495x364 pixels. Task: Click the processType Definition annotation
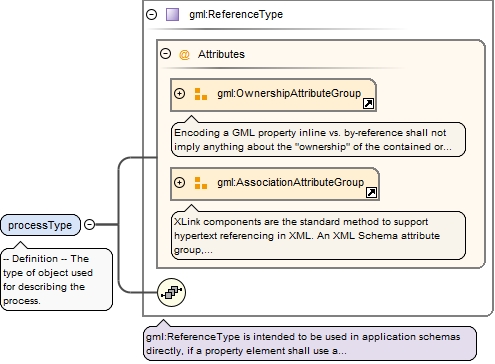tap(56, 279)
